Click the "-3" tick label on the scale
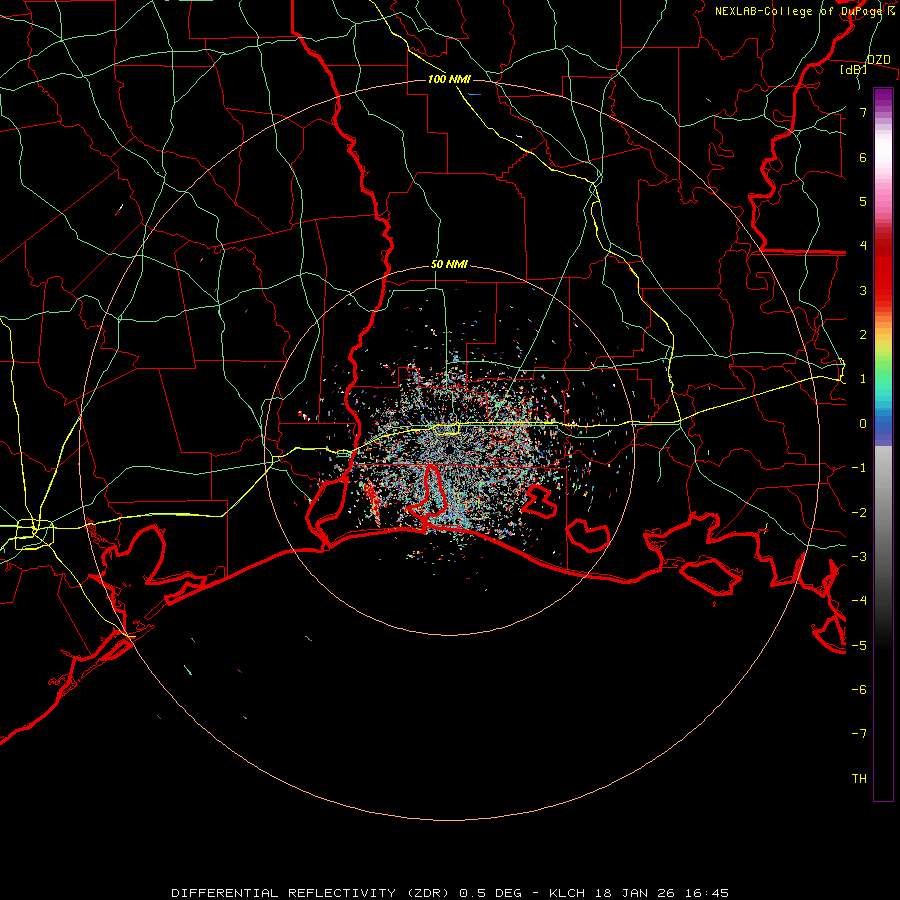Viewport: 900px width, 900px height. click(859, 557)
